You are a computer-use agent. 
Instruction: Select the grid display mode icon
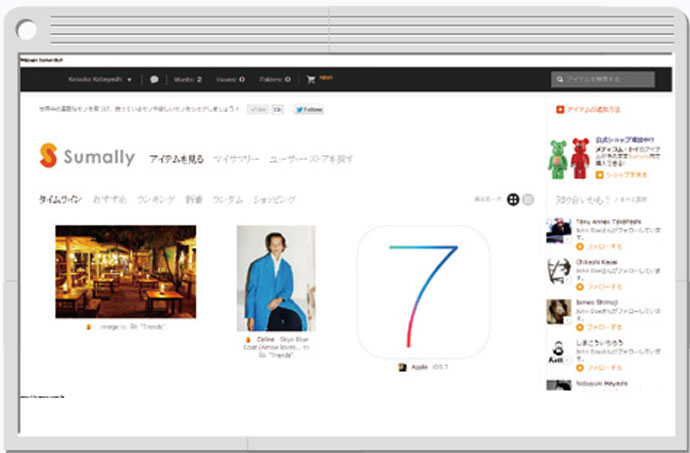(x=513, y=199)
